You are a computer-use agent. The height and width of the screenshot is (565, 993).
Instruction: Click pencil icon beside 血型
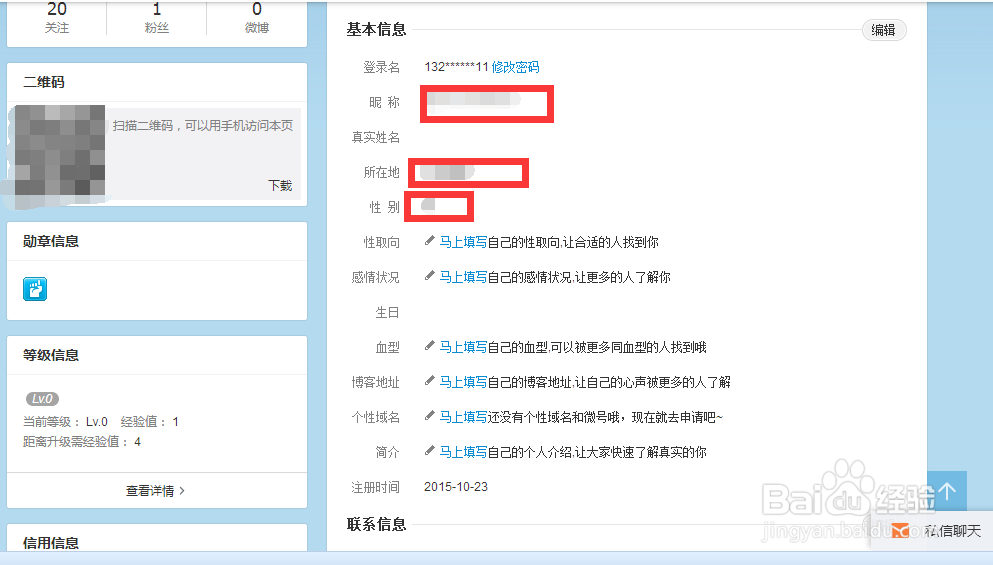pos(429,346)
